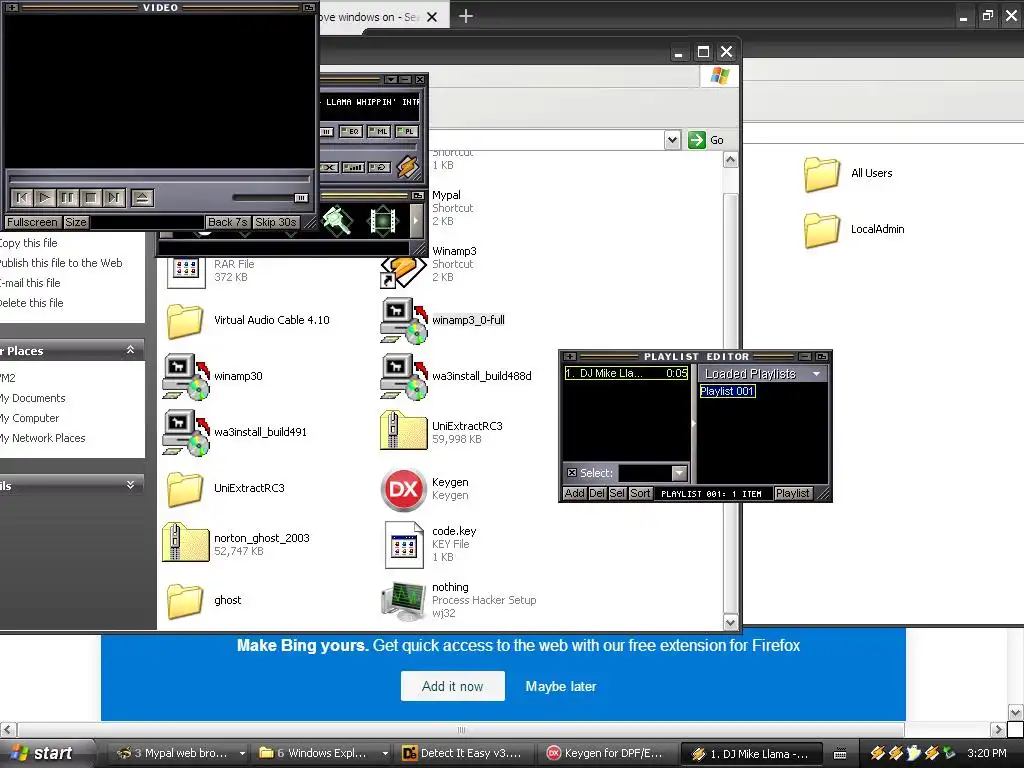Select Playlist 001 in Loaded Playlists
The width and height of the screenshot is (1024, 768).
pos(727,391)
